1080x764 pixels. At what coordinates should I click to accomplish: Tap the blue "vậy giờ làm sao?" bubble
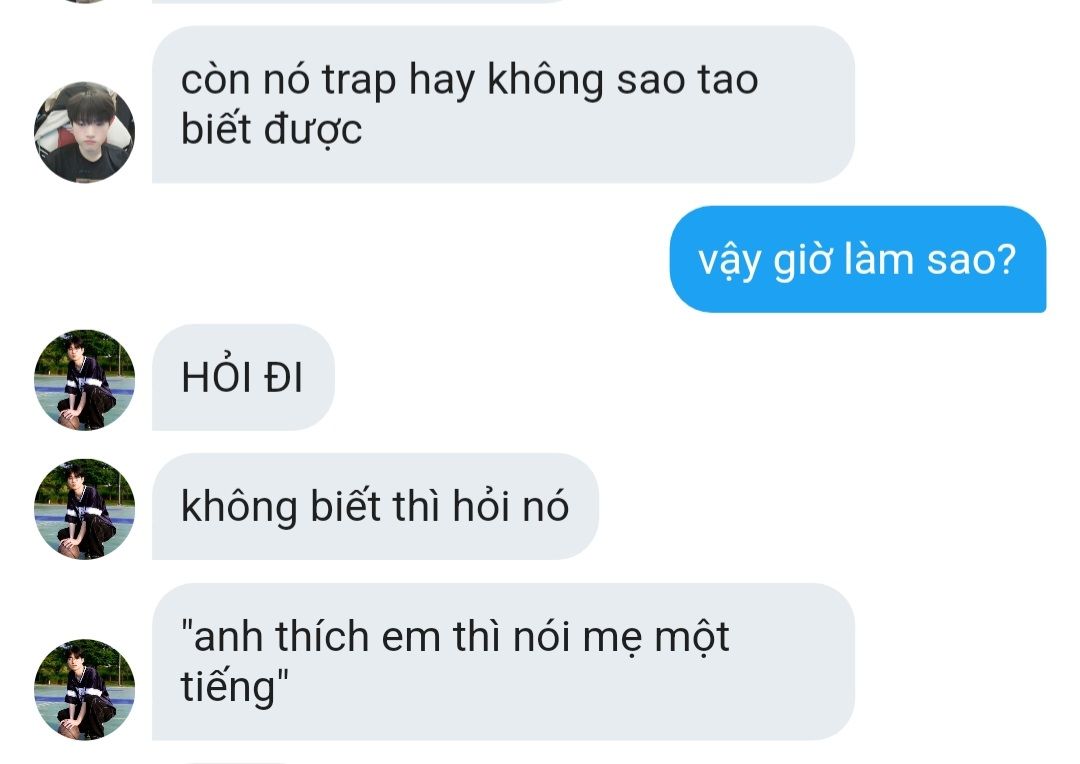tap(858, 259)
